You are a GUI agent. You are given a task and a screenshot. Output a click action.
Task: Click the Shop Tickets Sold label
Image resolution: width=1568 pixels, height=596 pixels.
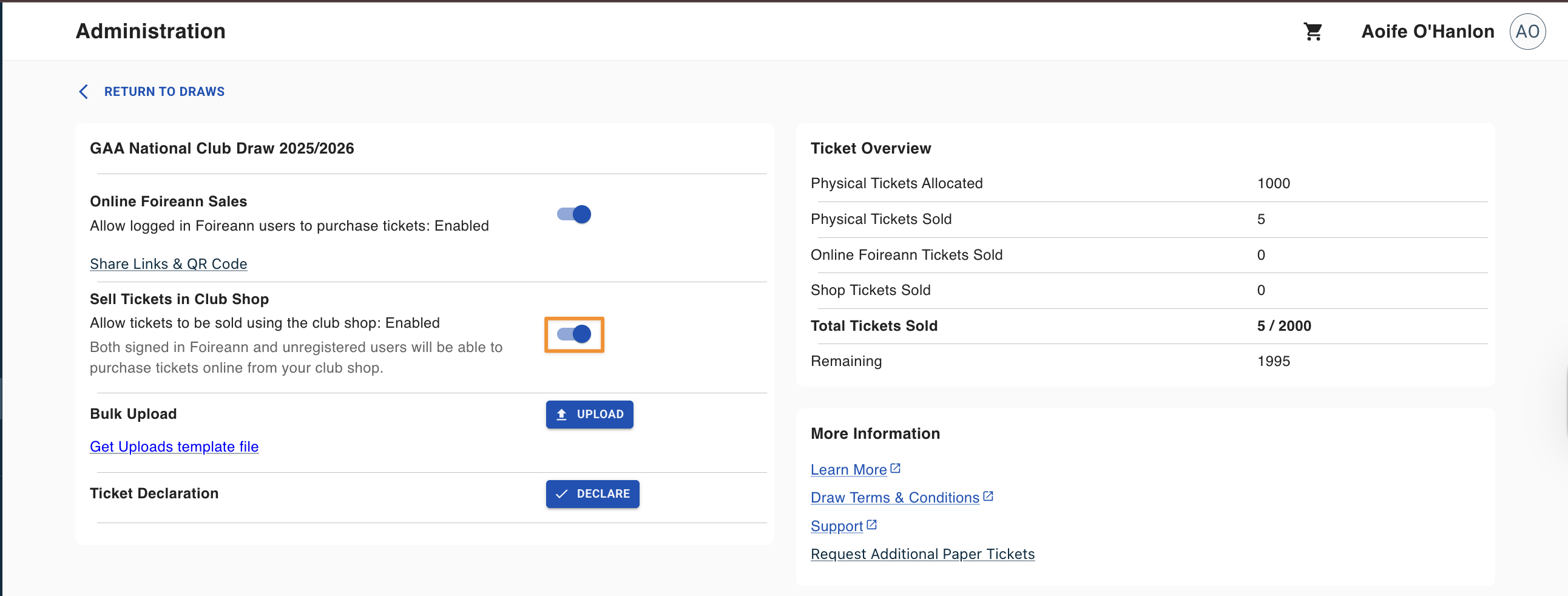[x=870, y=290]
